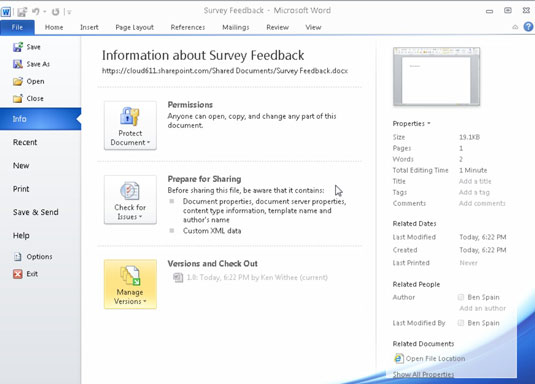Click Show All Properties link
This screenshot has width=535, height=384.
coord(423,374)
